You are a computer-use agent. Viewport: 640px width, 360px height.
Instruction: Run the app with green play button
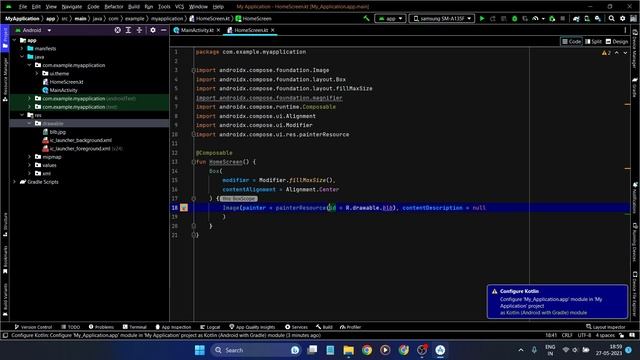482,18
